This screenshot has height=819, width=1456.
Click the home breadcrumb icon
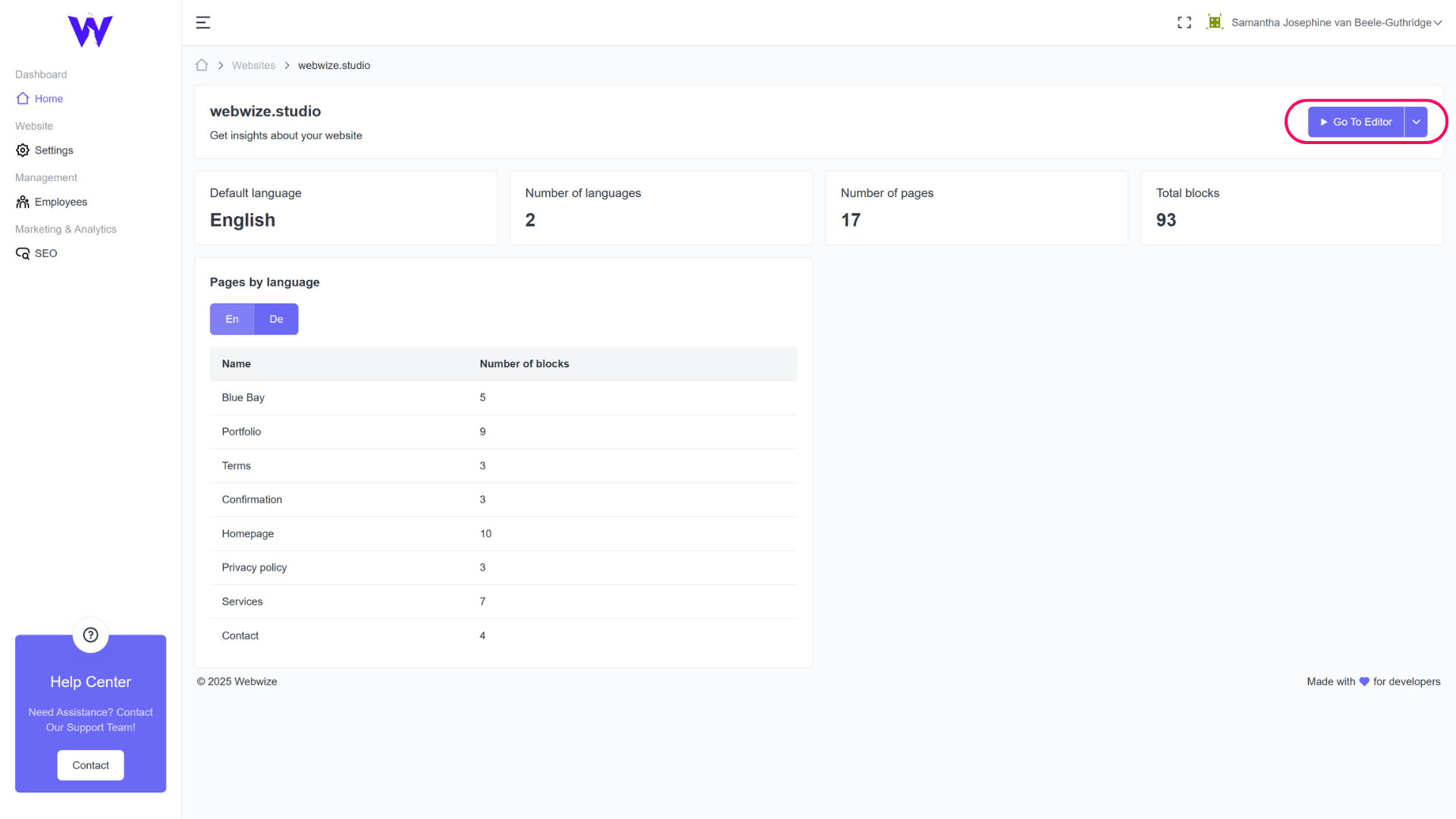coord(202,65)
